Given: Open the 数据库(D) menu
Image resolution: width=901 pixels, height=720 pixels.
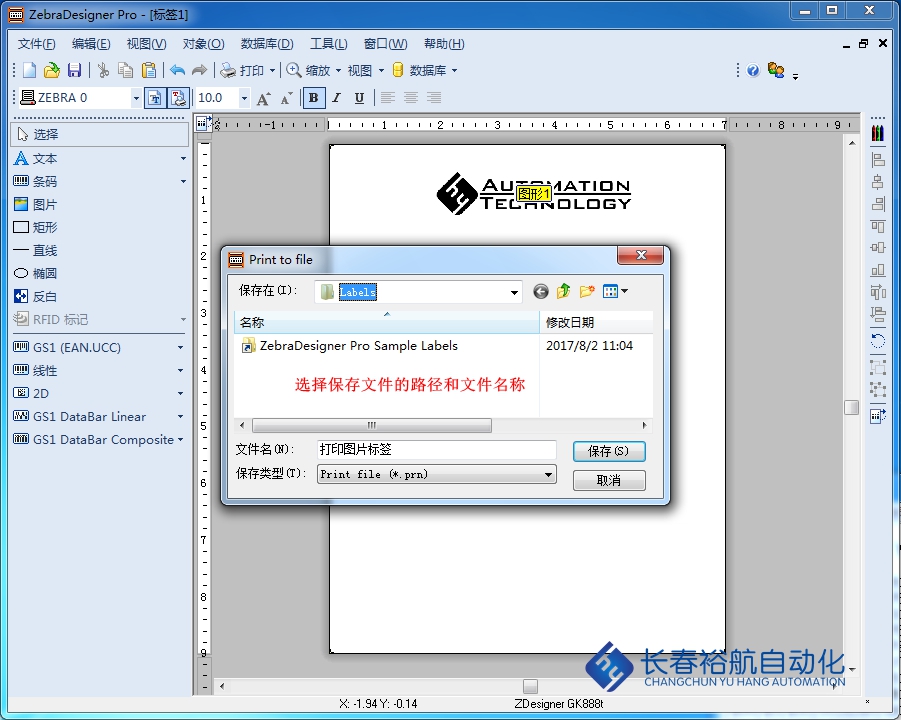Looking at the screenshot, I should click(267, 44).
